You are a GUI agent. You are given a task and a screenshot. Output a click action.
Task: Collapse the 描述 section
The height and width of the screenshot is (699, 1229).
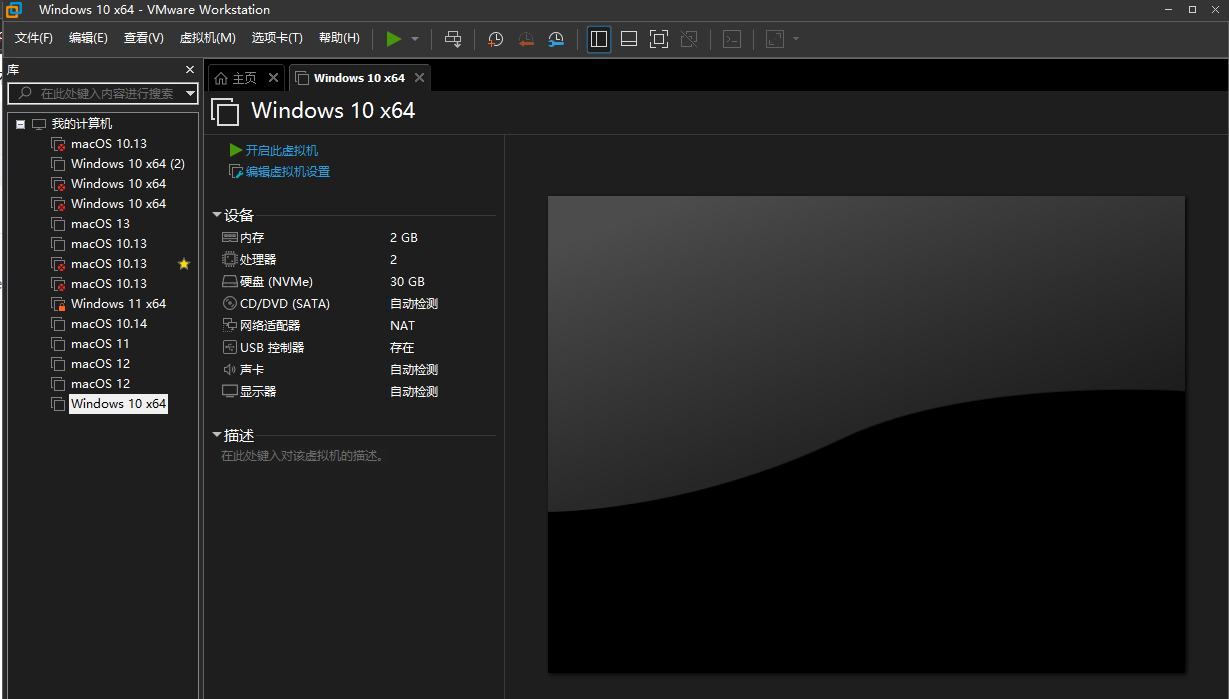(217, 436)
